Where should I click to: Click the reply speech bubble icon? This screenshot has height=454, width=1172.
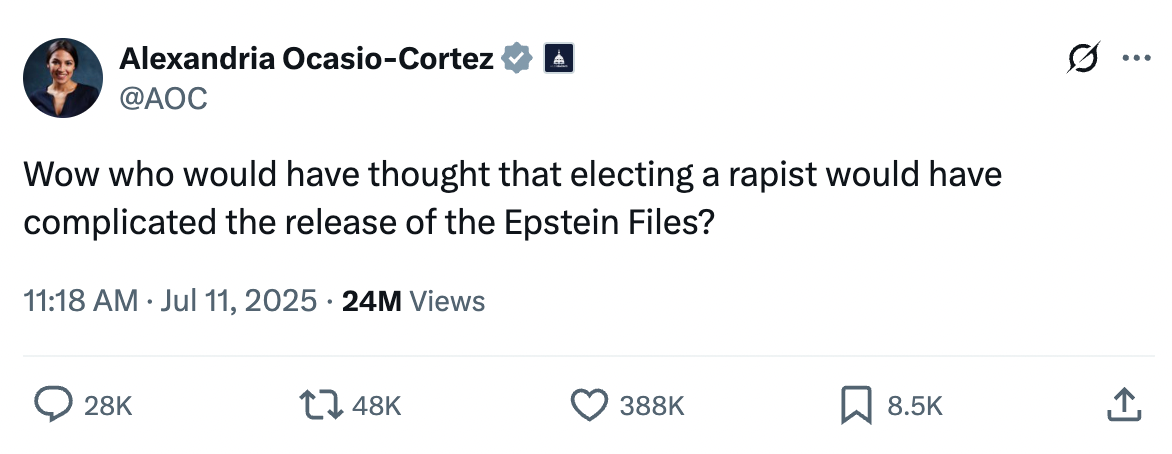[x=52, y=405]
